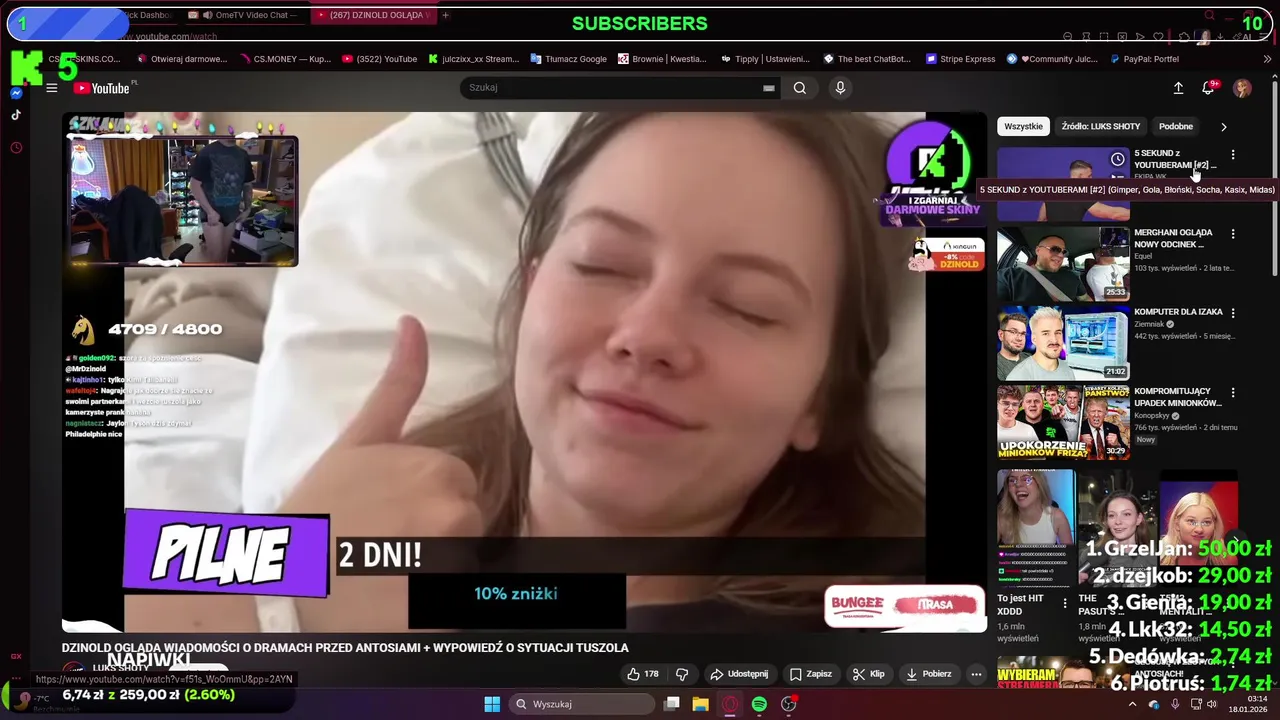Click the microphone icon in system tray
Image resolution: width=1280 pixels, height=720 pixels.
[x=1175, y=704]
